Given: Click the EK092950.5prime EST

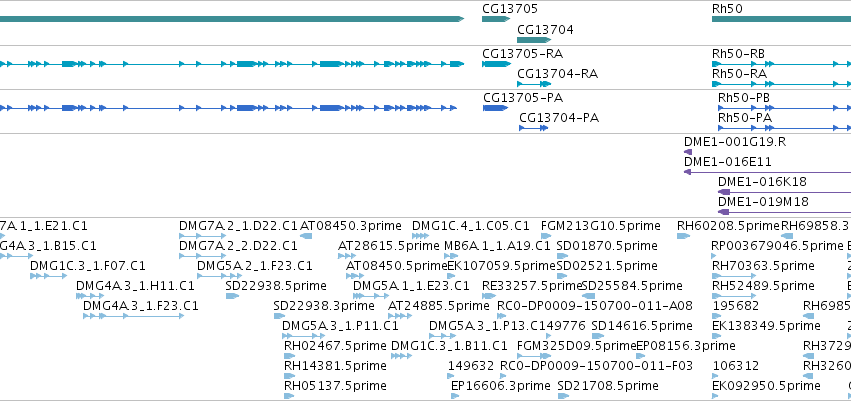Looking at the screenshot, I should coord(715,396).
